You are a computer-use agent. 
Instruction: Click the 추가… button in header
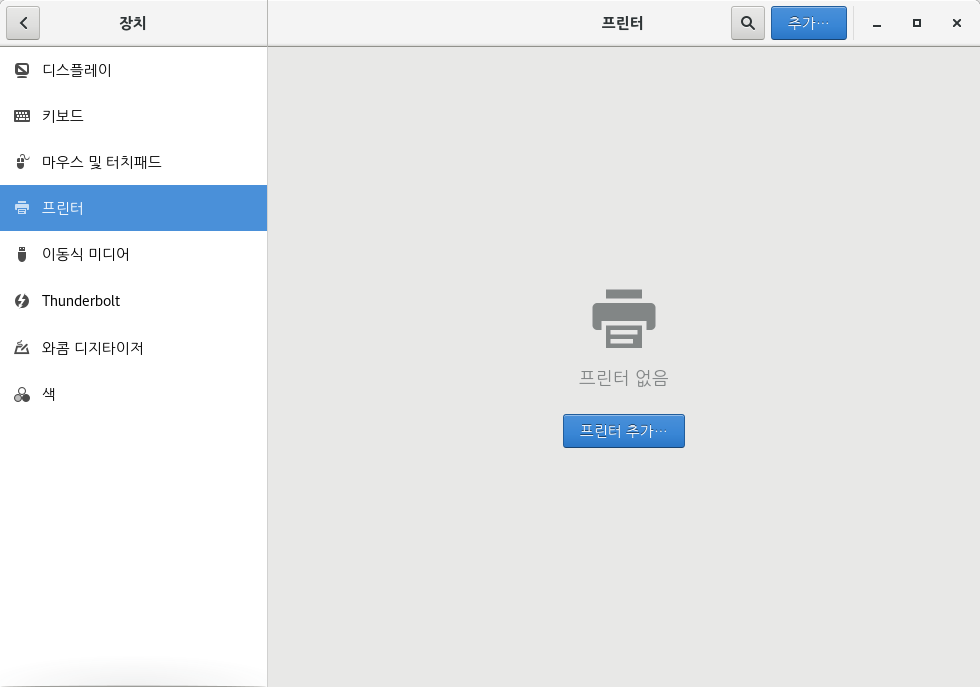tap(809, 23)
